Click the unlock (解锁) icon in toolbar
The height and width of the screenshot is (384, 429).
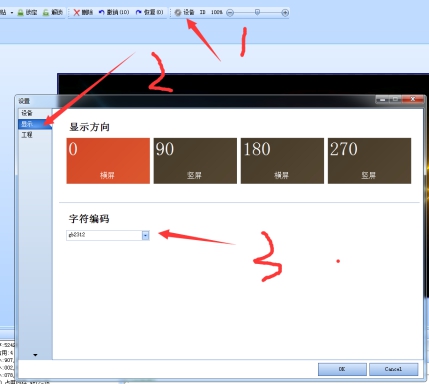pyautogui.click(x=46, y=13)
